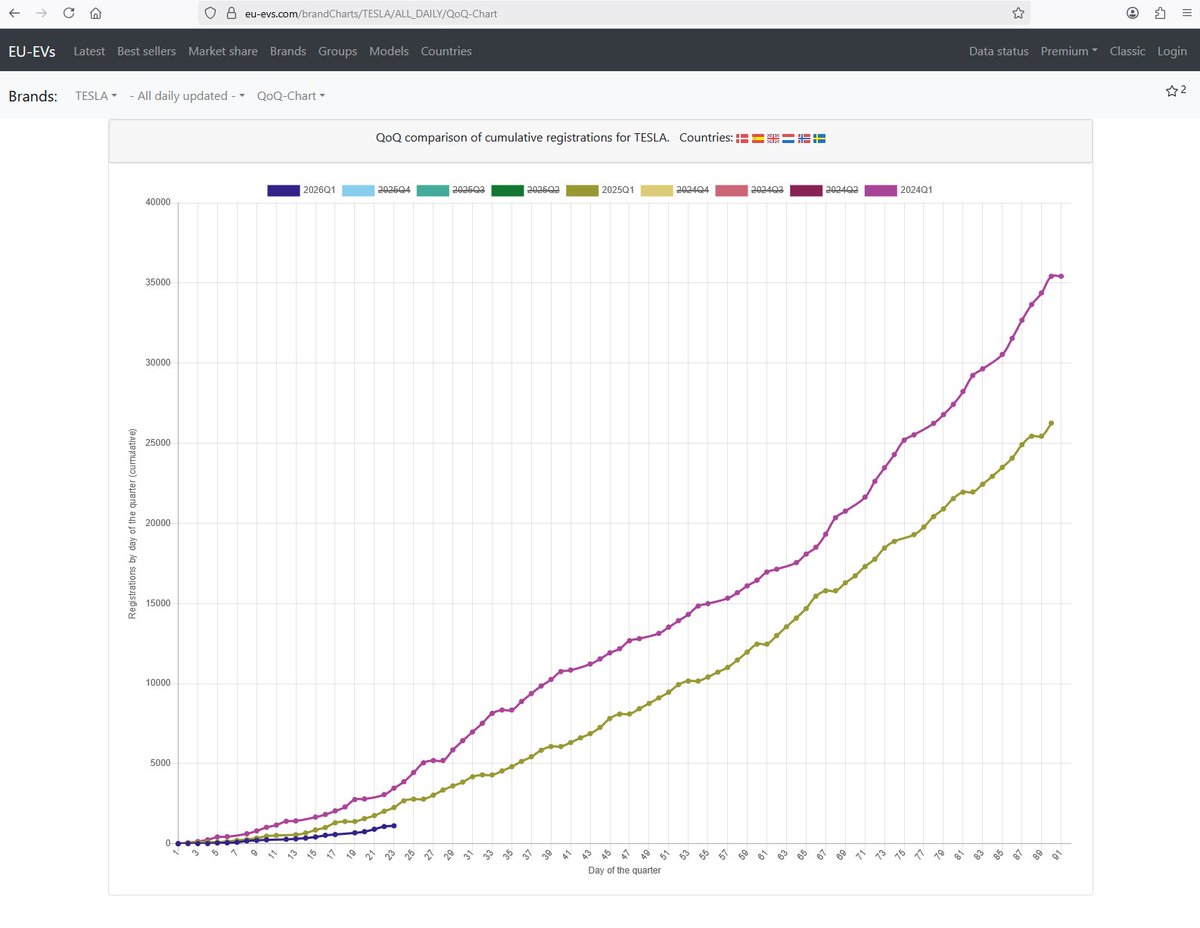
Task: Click the purple 2024Q1 color swatch
Action: pos(880,190)
